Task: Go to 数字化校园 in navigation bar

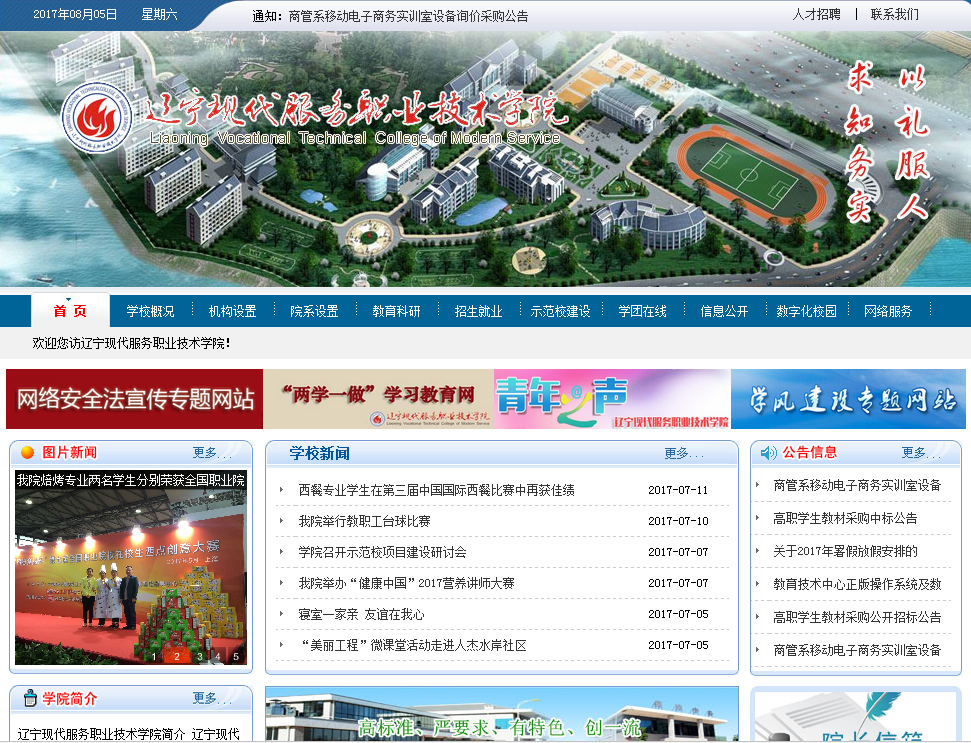Action: (806, 311)
